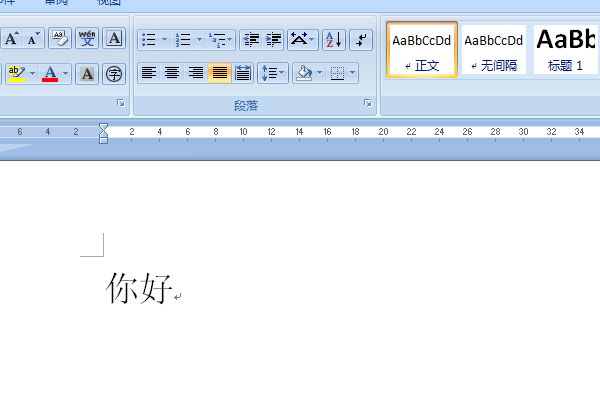Viewport: 600px width, 400px height.
Task: Apply Distributed alignment
Action: point(243,73)
